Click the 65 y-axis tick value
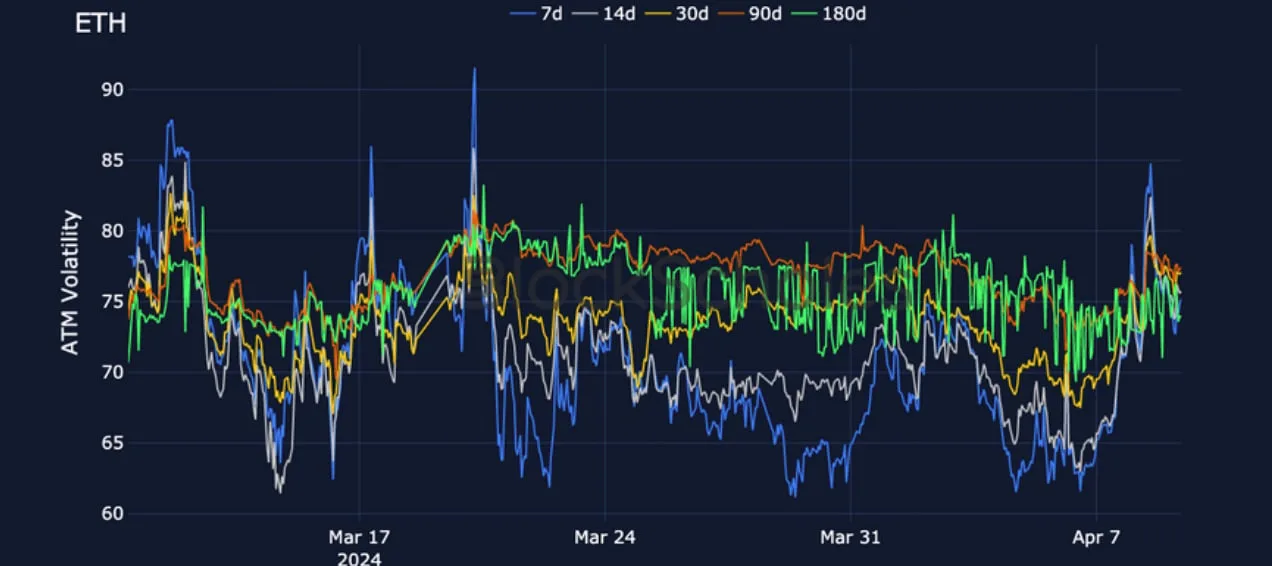The image size is (1272, 566). 111,443
